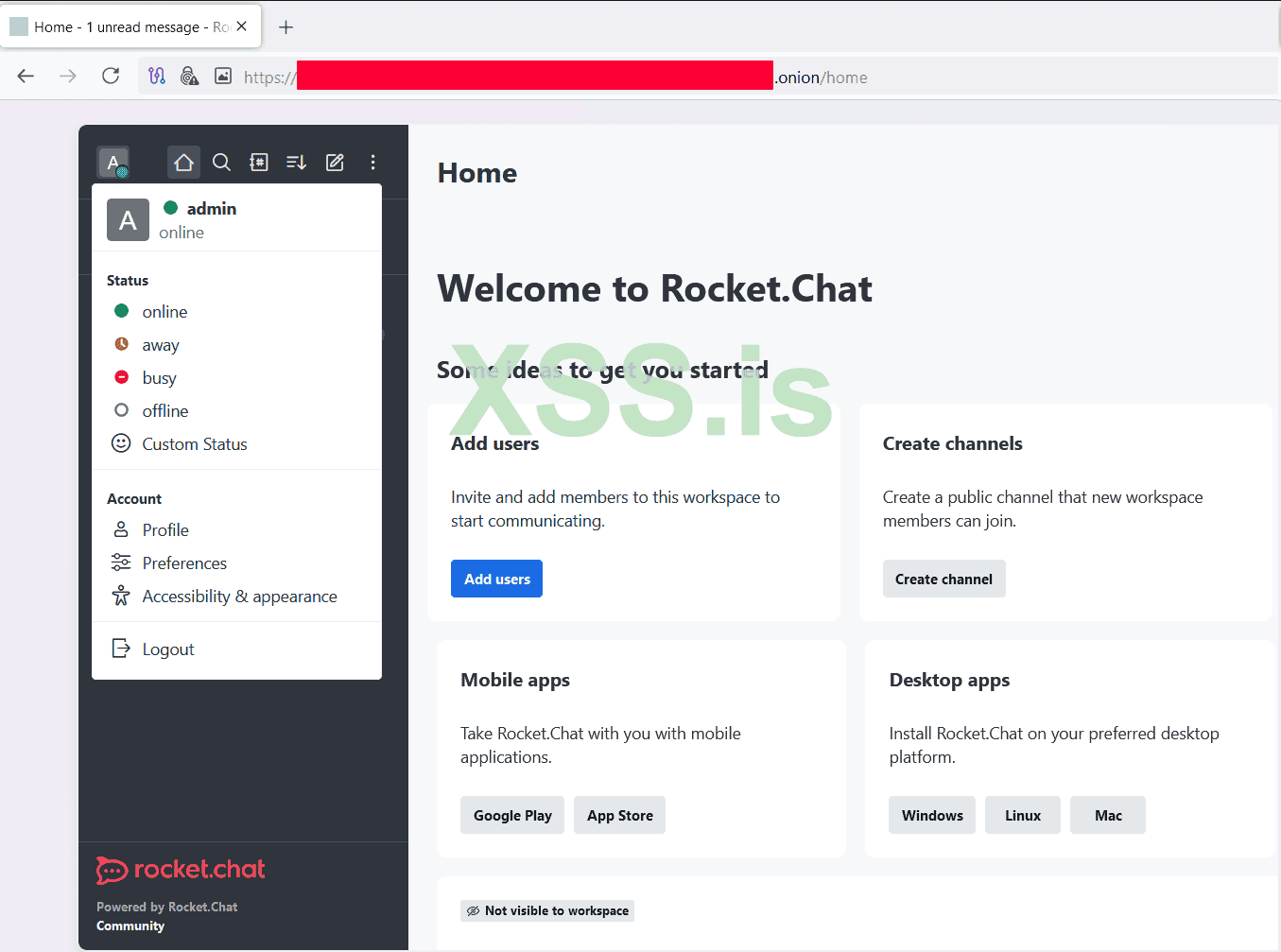Choose the Mac desktop app button
The height and width of the screenshot is (952, 1281).
(1108, 815)
